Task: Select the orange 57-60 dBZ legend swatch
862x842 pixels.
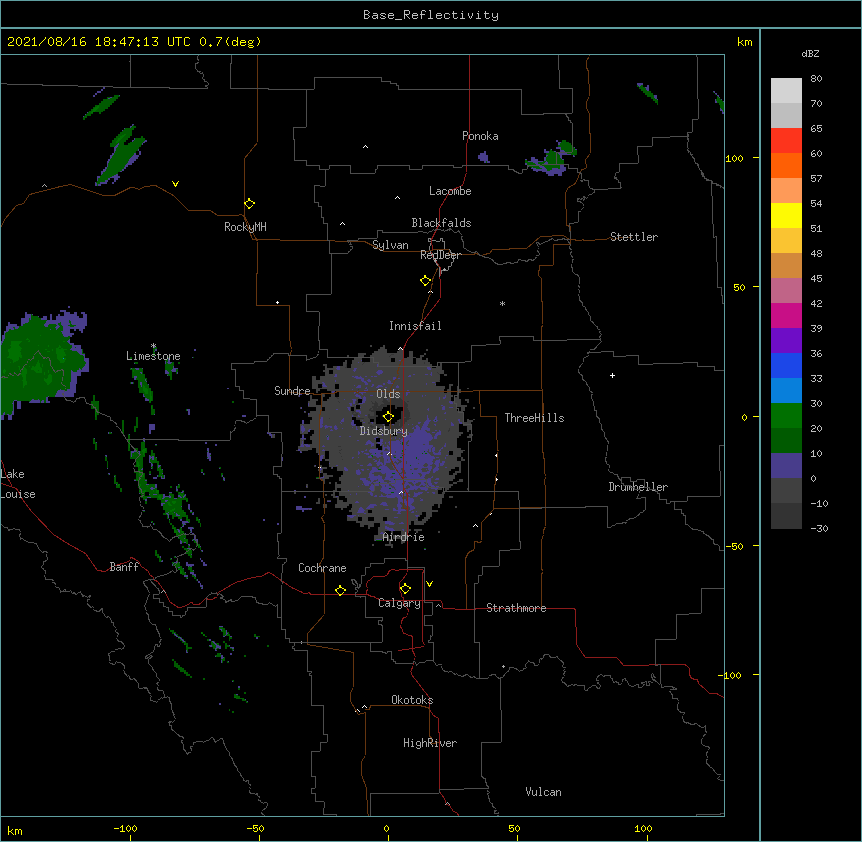Action: [x=786, y=165]
